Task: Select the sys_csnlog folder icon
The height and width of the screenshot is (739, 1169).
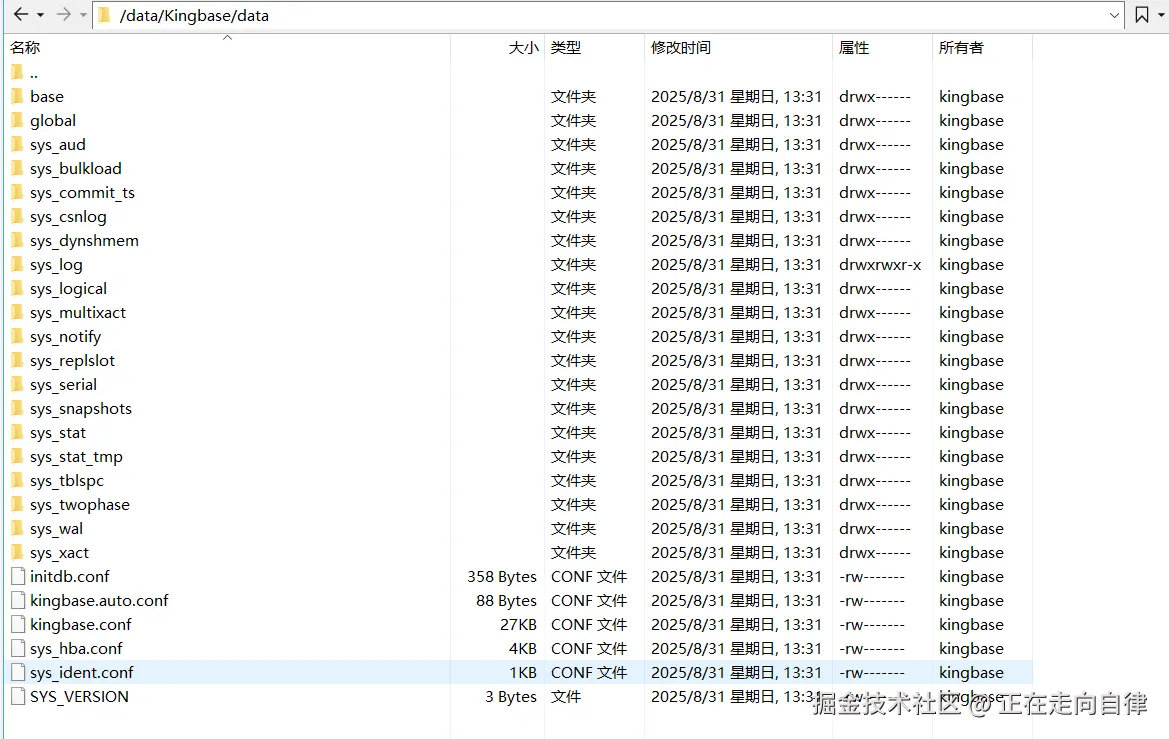Action: click(18, 216)
